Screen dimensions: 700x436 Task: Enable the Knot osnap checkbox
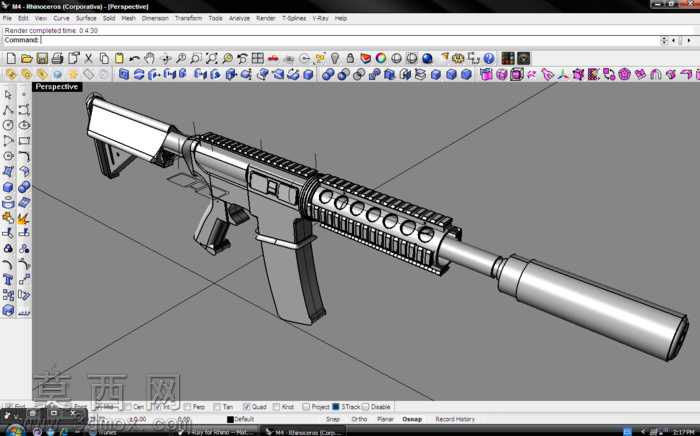click(276, 407)
